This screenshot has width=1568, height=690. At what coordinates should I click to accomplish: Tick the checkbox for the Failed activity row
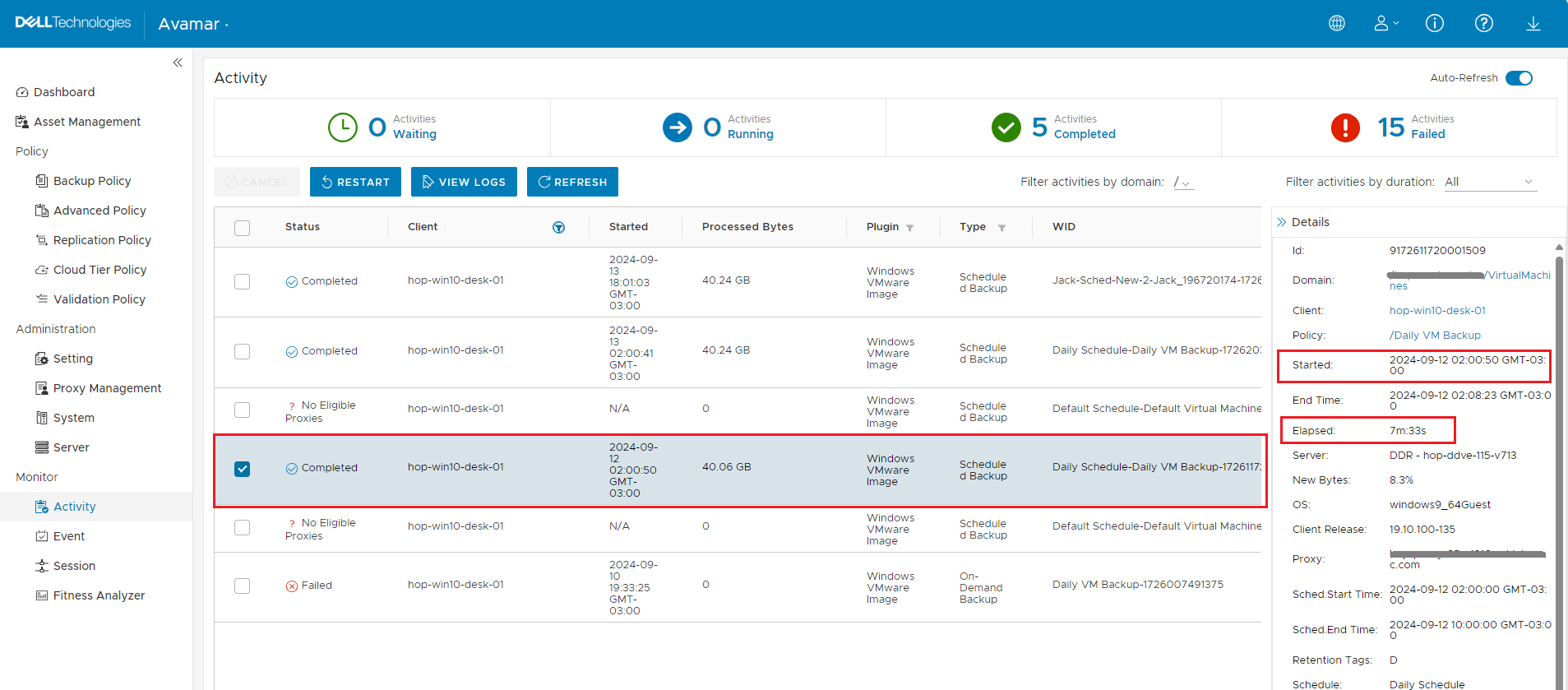click(242, 586)
